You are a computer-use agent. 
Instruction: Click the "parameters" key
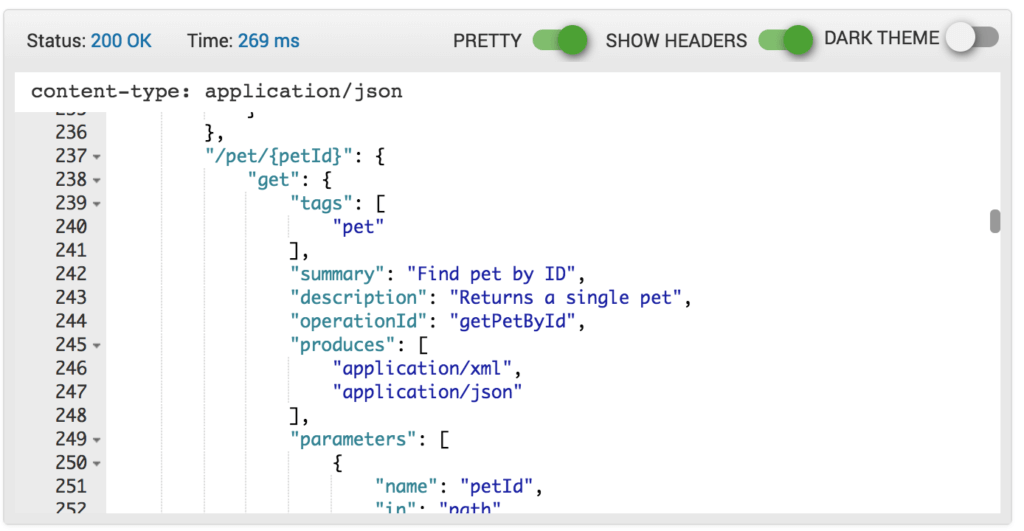point(353,439)
